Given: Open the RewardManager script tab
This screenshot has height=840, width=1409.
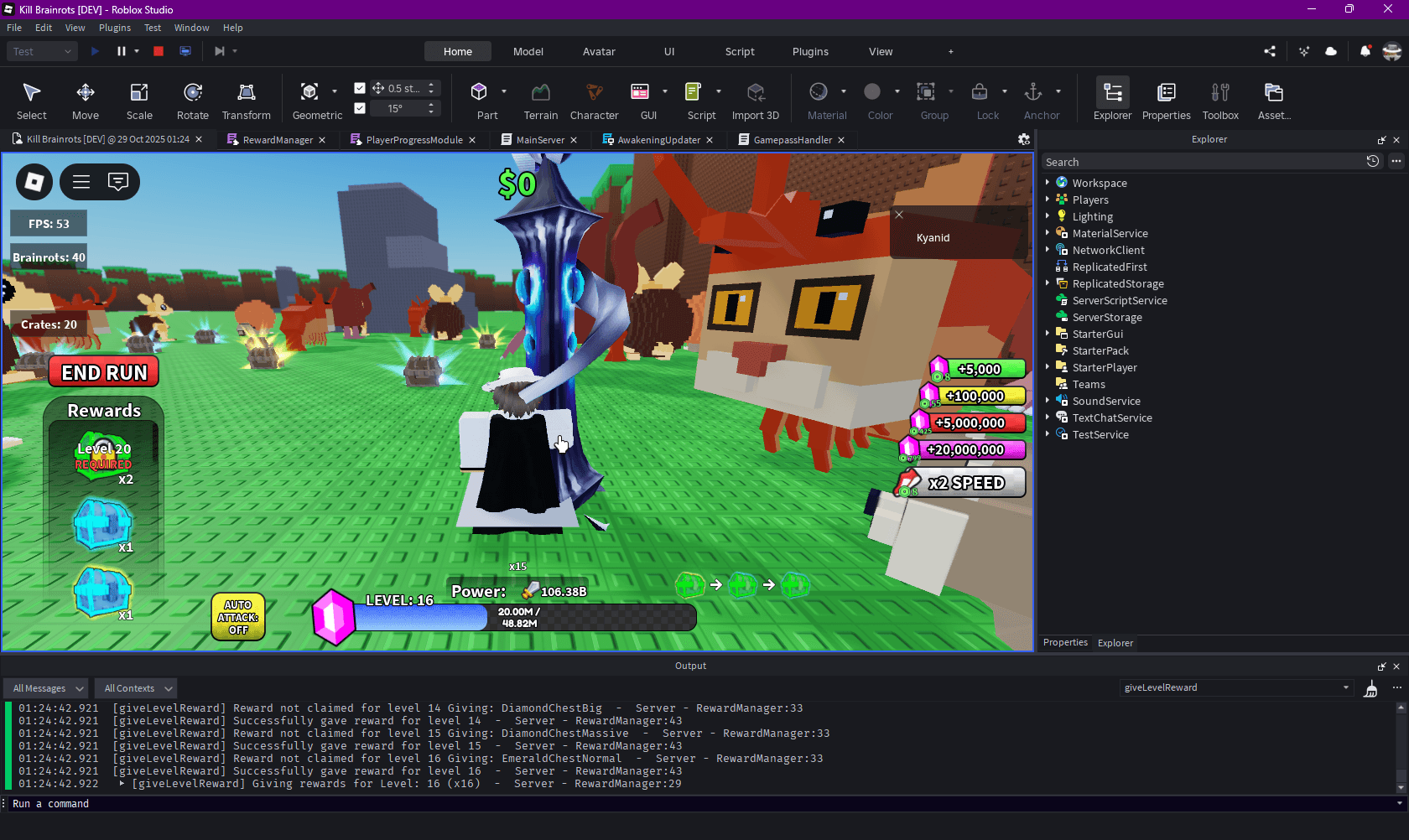Looking at the screenshot, I should [277, 140].
